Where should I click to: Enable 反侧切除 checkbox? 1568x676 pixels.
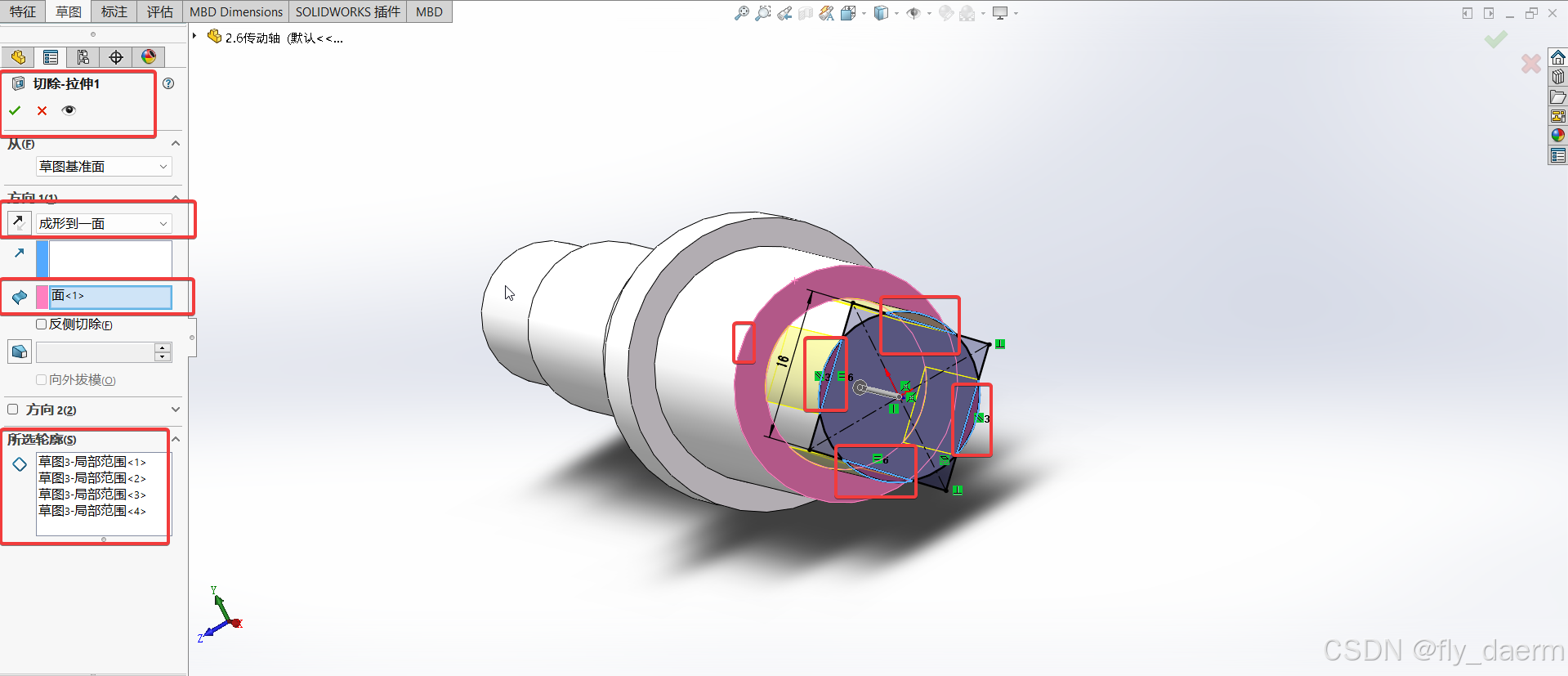[x=41, y=325]
